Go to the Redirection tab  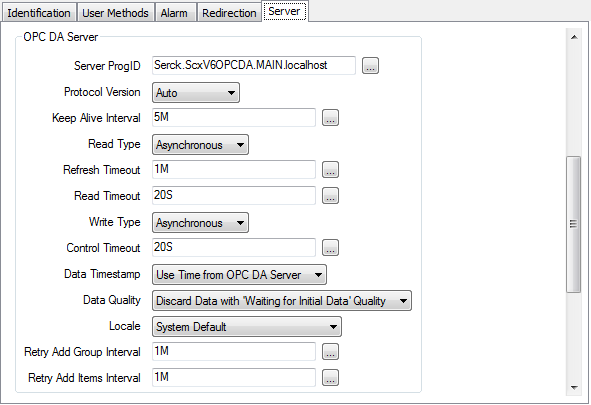tap(229, 13)
